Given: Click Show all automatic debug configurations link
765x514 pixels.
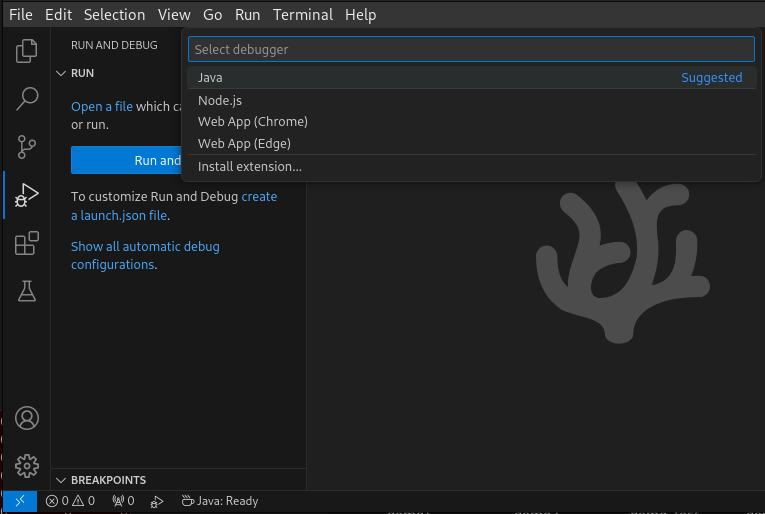Looking at the screenshot, I should [x=145, y=255].
